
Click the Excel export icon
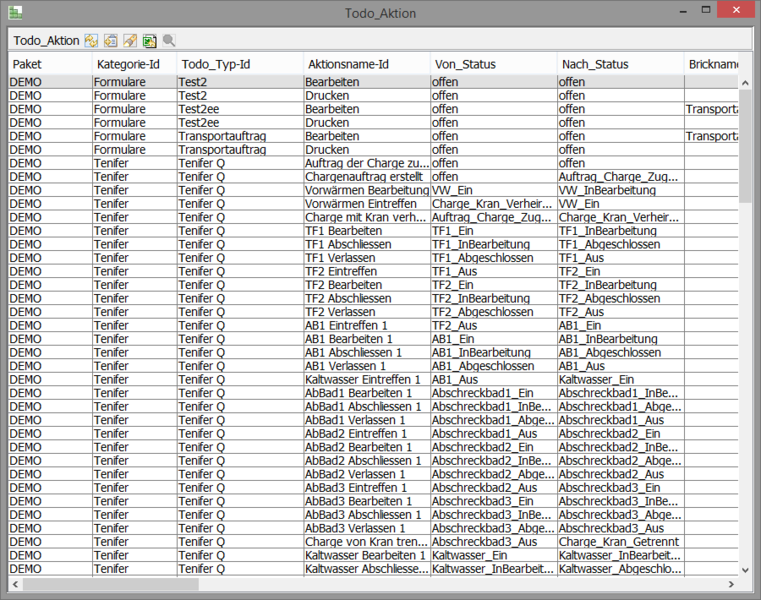click(149, 41)
